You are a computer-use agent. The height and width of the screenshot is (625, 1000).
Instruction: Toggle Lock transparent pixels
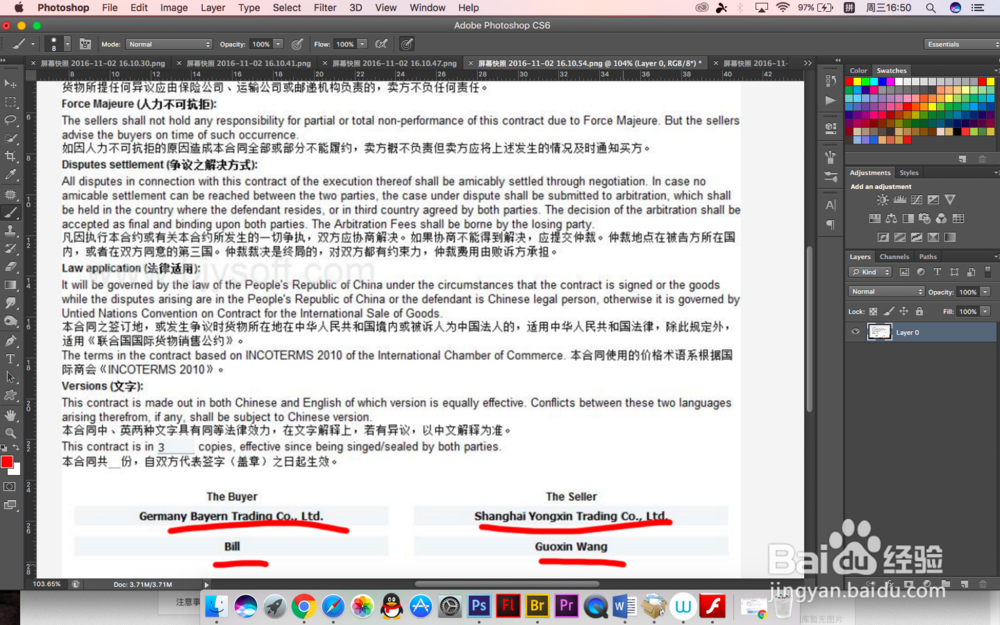873,311
